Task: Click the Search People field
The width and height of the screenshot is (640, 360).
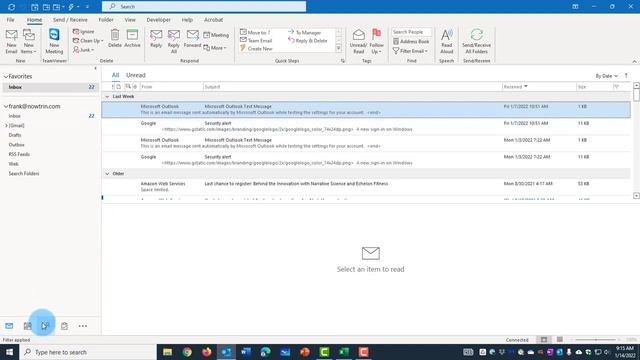Action: pyautogui.click(x=411, y=32)
